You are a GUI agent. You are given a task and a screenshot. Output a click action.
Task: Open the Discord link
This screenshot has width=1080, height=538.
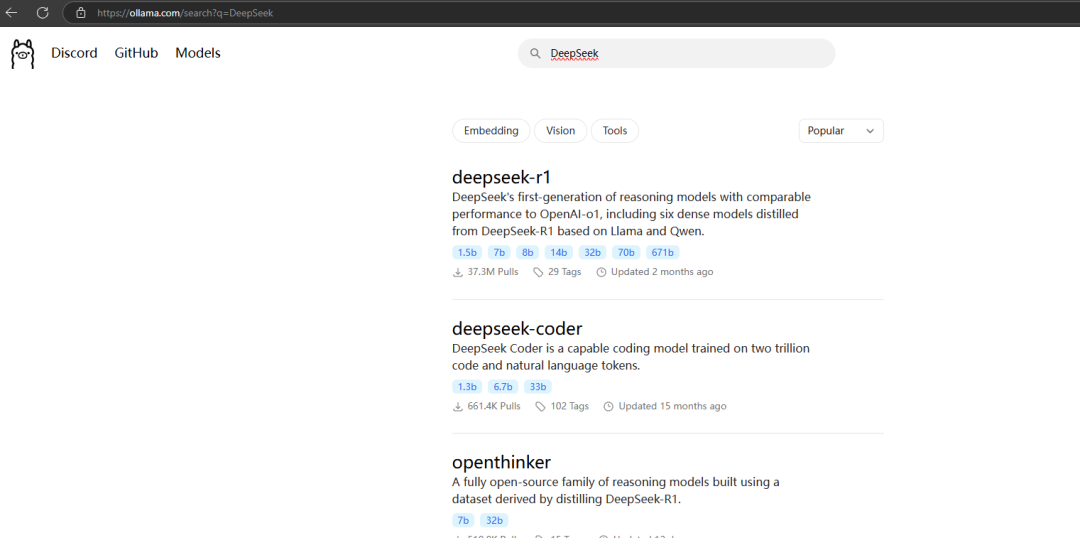[x=74, y=53]
